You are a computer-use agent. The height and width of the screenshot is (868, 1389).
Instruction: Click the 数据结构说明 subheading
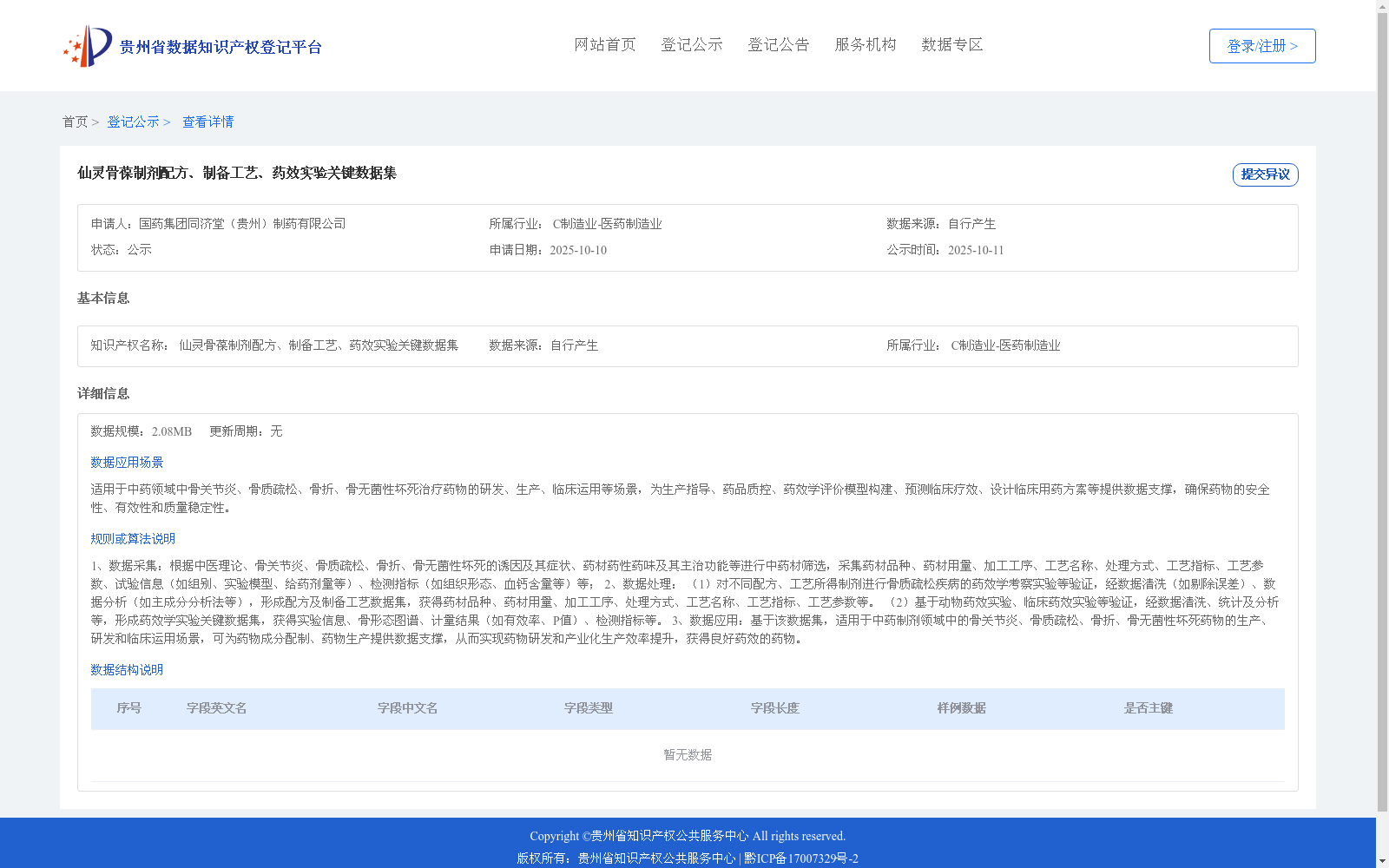(128, 670)
